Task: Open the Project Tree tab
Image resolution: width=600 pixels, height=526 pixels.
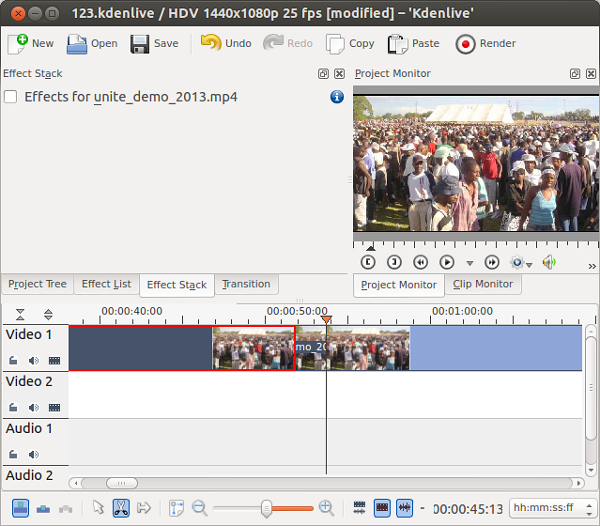Action: pos(37,284)
